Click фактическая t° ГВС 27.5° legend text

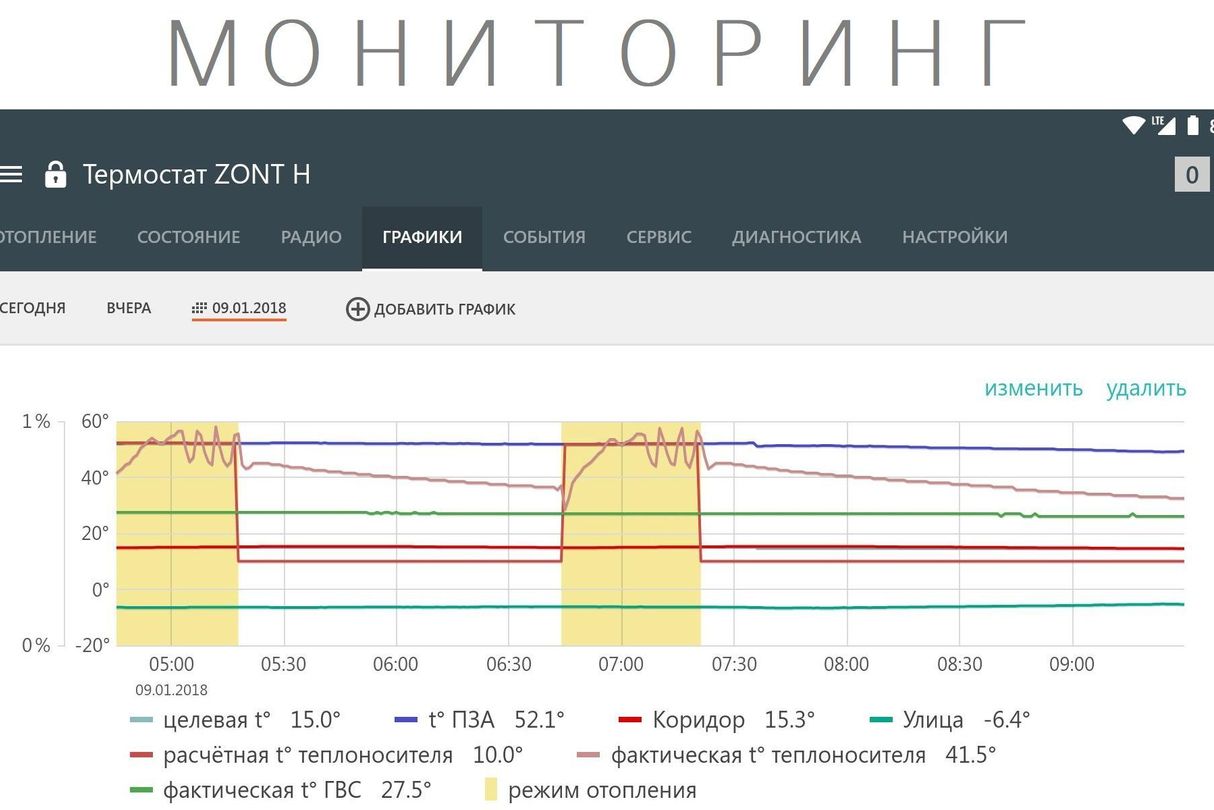click(x=297, y=790)
